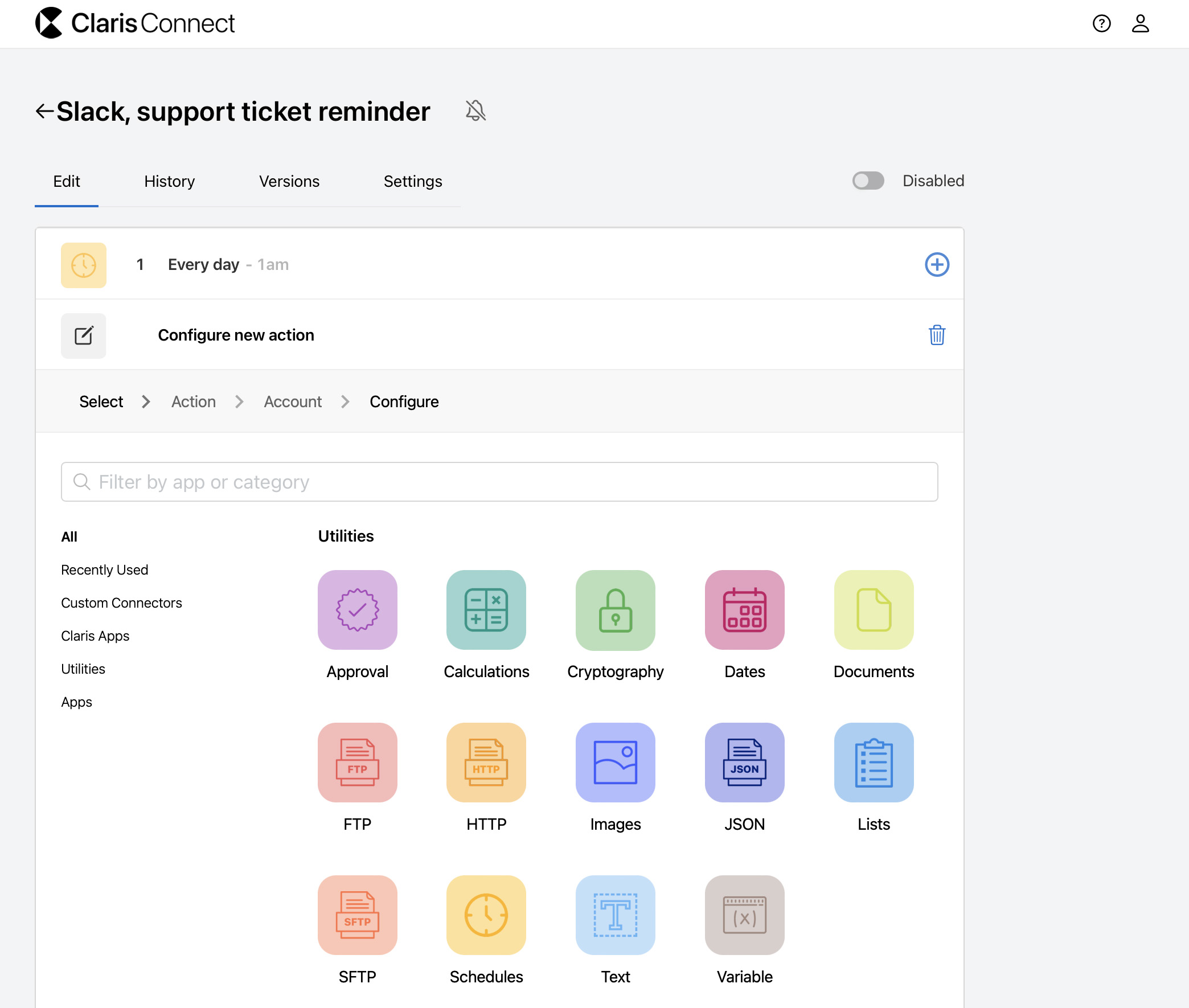This screenshot has width=1189, height=1008.
Task: Switch to the History tab
Action: [x=169, y=181]
